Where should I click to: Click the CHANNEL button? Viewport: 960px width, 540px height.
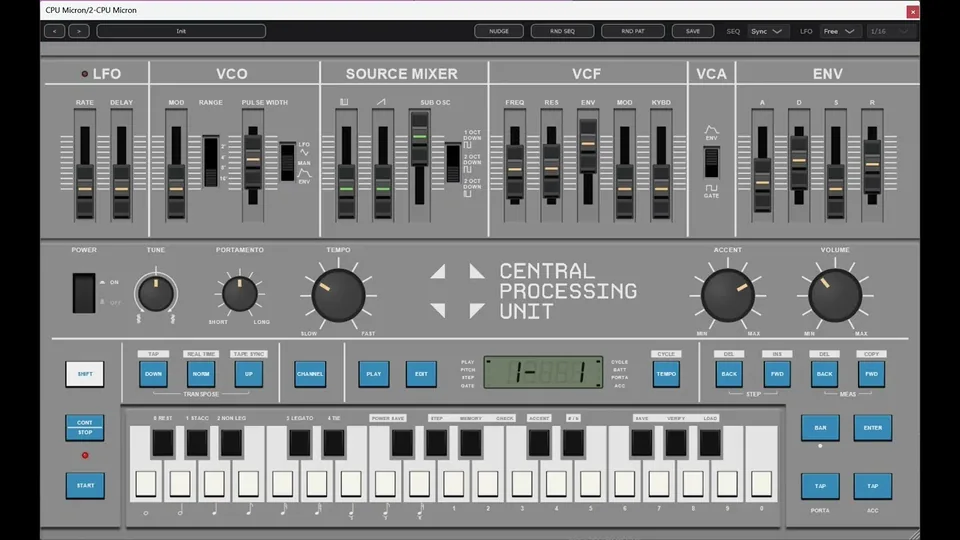point(310,374)
